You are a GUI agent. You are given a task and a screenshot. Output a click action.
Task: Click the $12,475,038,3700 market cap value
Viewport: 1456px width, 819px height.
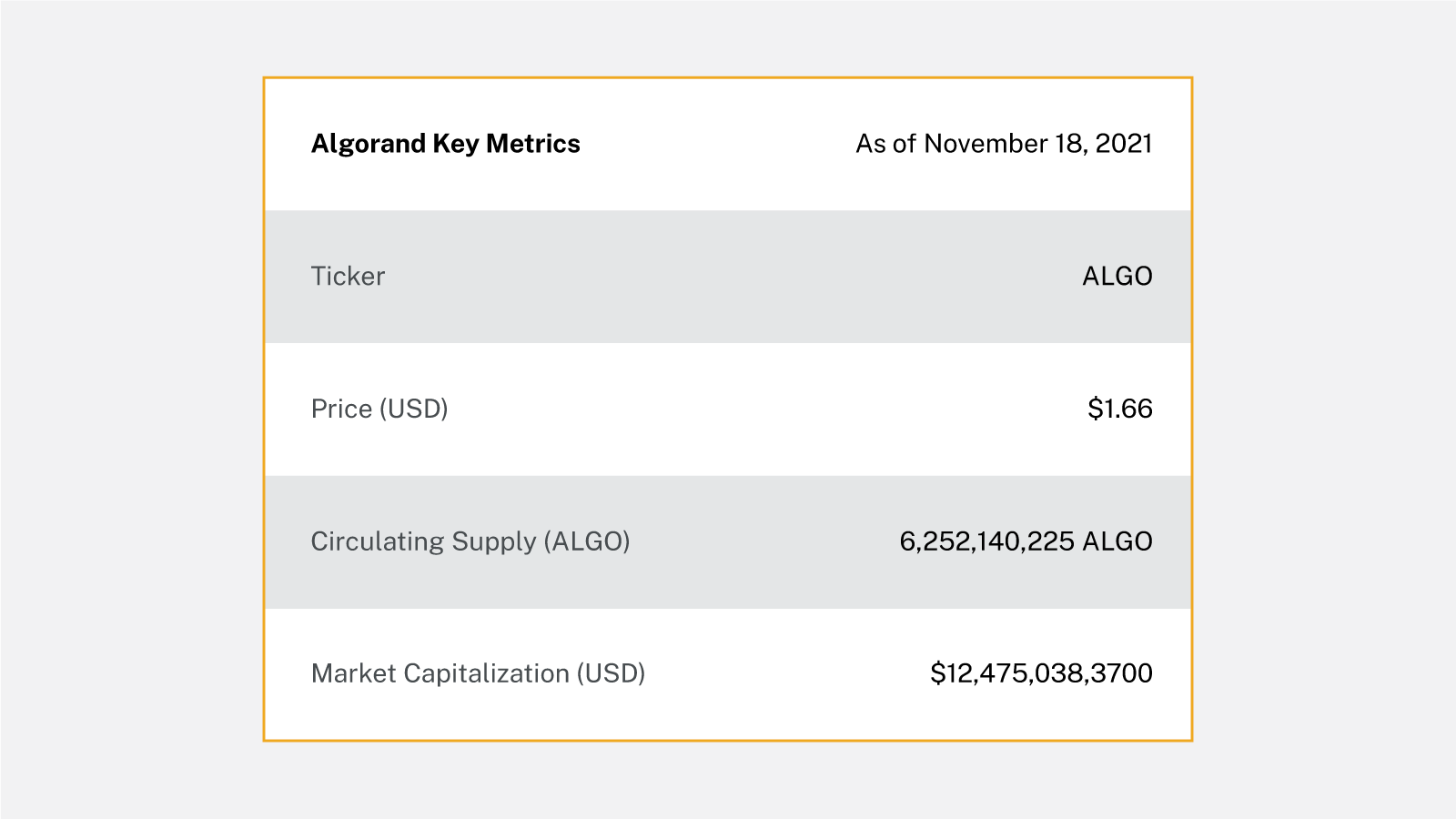(1041, 673)
